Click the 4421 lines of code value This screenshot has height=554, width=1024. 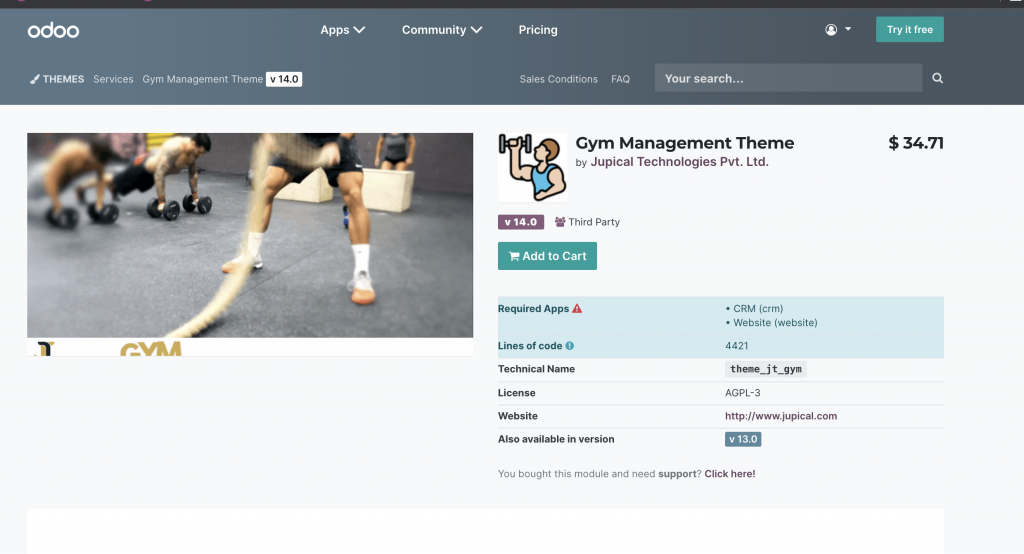click(x=737, y=346)
